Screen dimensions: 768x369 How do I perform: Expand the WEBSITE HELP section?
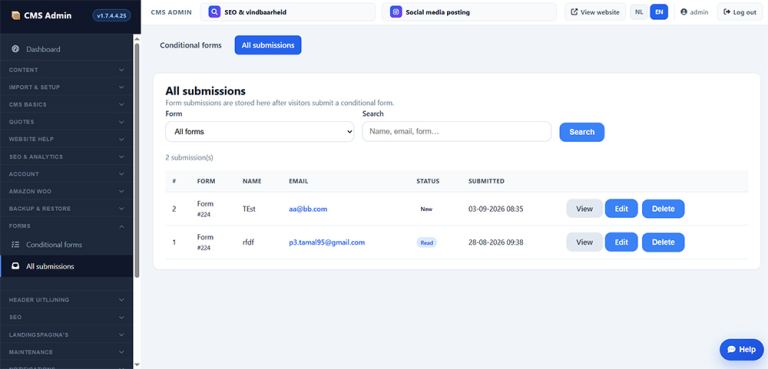pyautogui.click(x=67, y=139)
